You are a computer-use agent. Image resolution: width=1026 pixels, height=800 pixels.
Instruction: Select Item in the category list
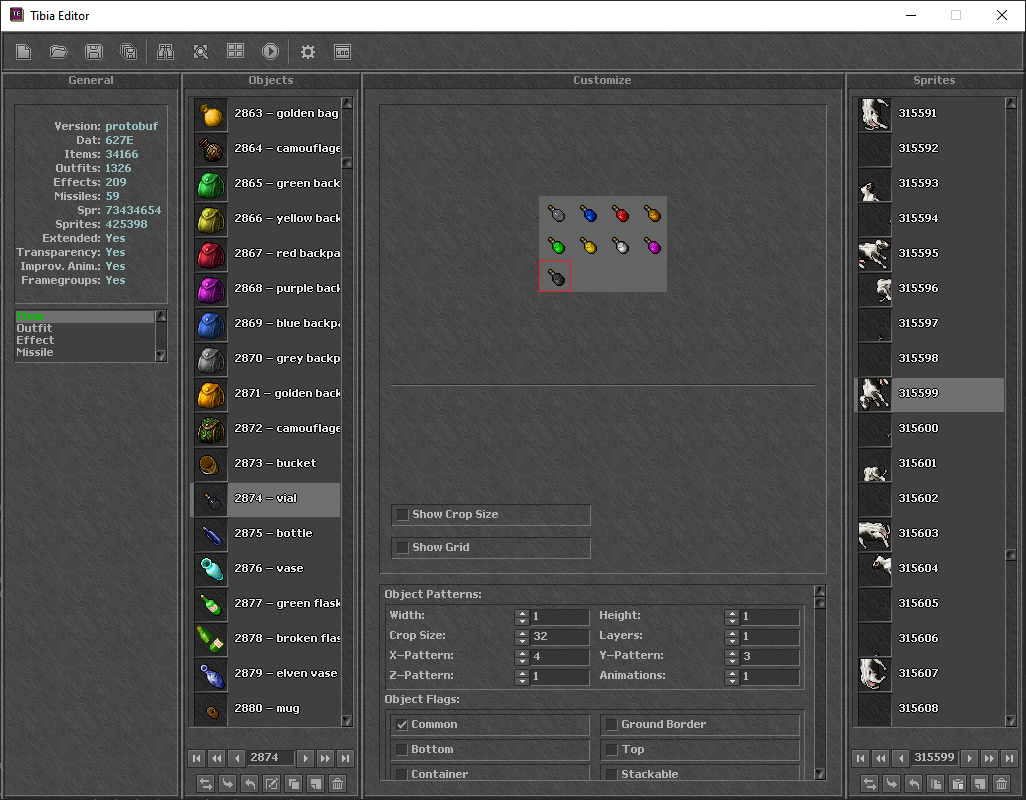click(x=85, y=317)
